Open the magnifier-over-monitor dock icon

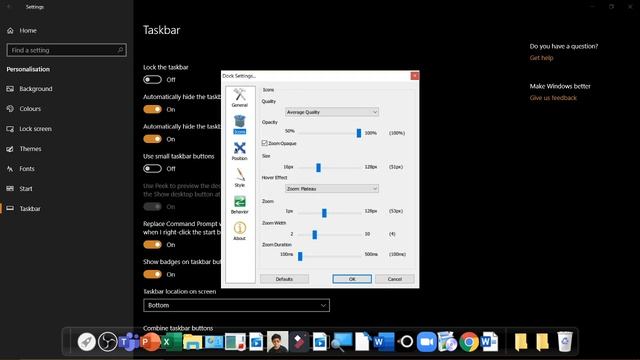342,342
